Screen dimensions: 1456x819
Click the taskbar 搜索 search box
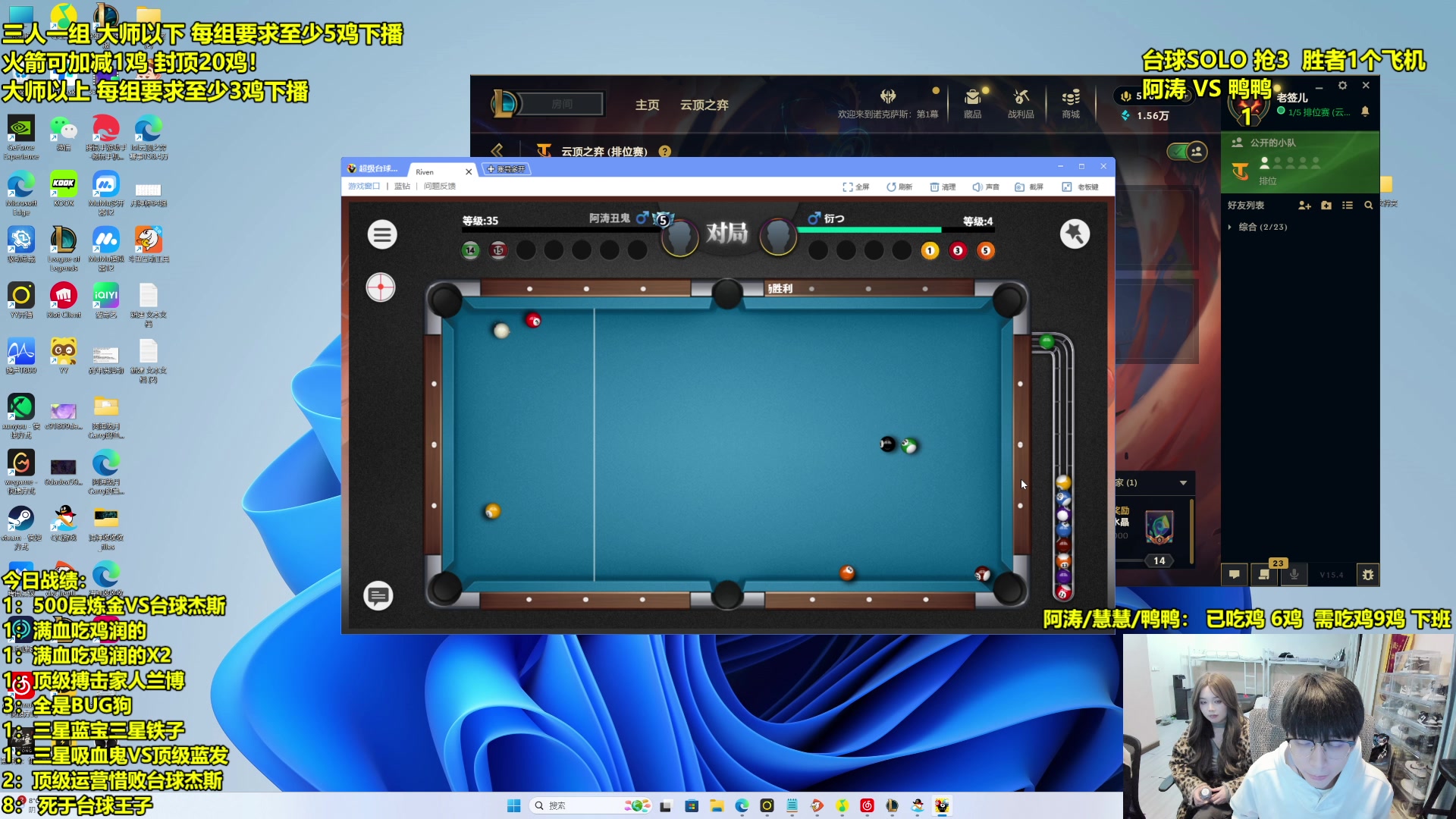point(591,805)
